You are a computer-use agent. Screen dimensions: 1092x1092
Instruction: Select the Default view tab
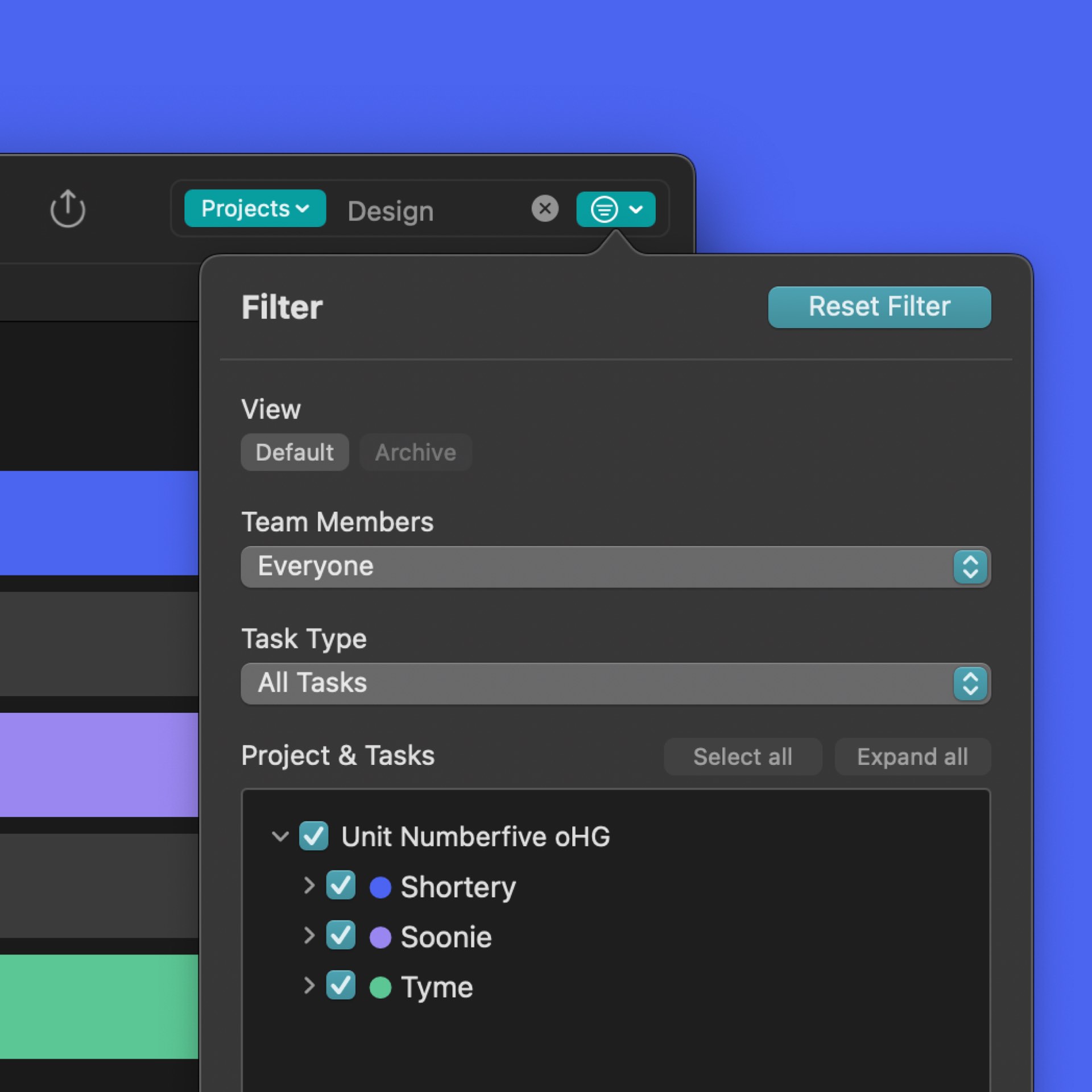coord(294,453)
